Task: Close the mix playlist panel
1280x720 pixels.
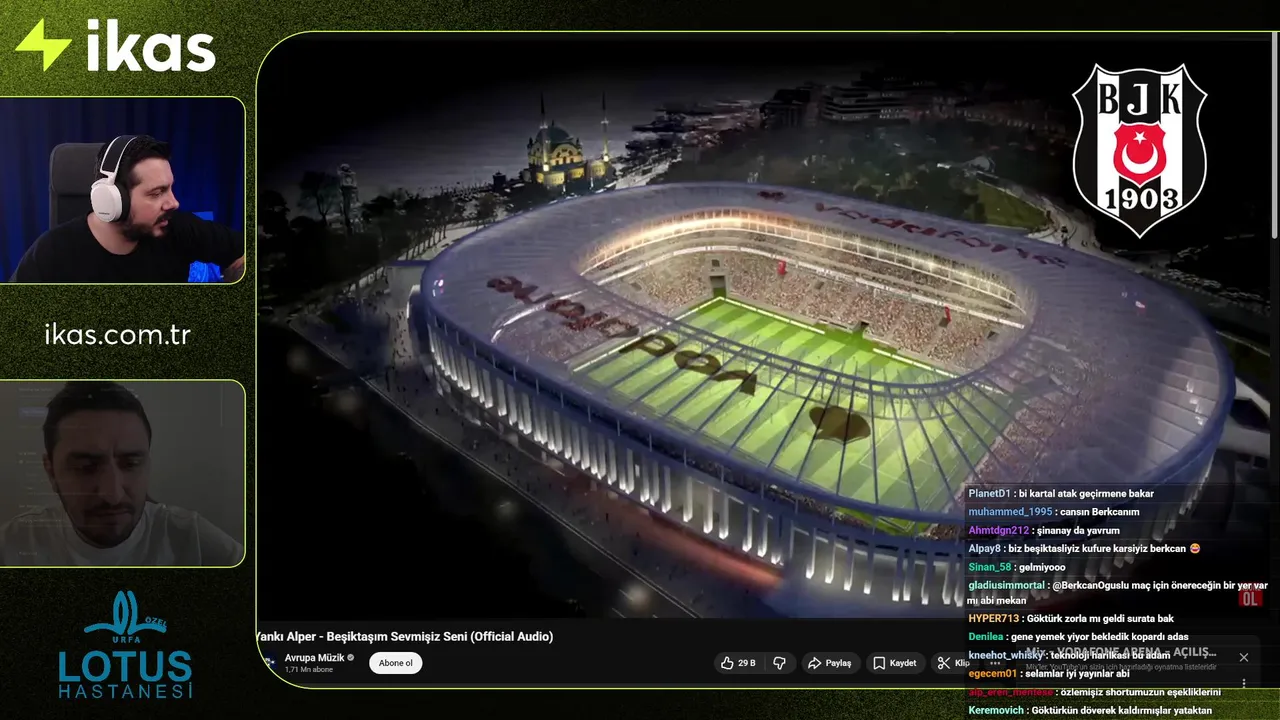Action: click(x=1243, y=657)
